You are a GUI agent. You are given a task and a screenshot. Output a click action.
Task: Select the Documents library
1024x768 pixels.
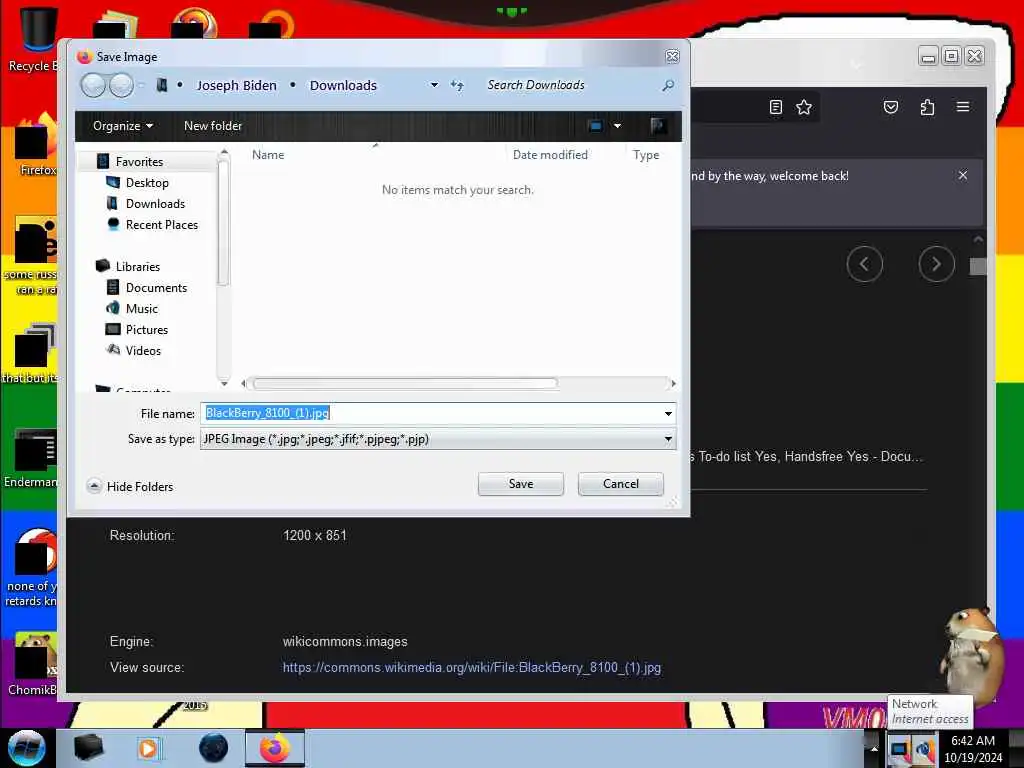coord(156,288)
